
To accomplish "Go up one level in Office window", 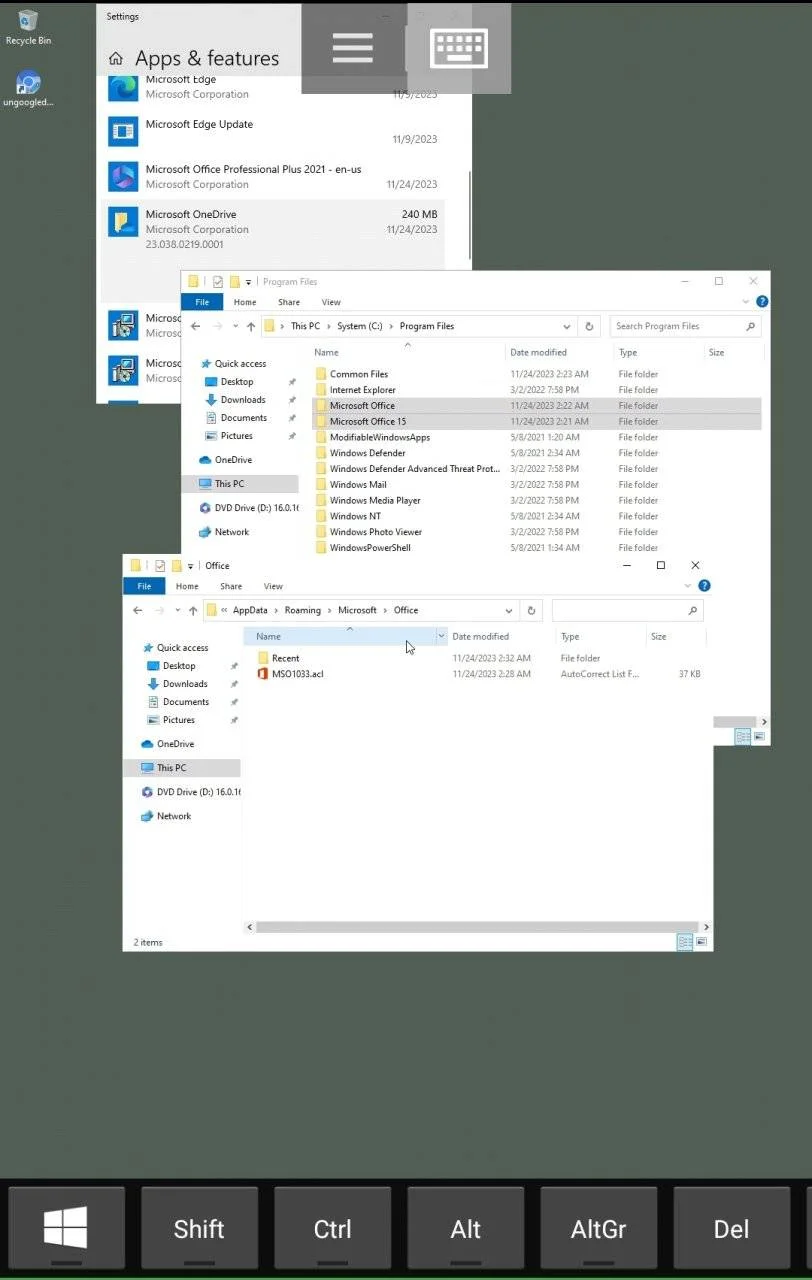I will [x=193, y=610].
